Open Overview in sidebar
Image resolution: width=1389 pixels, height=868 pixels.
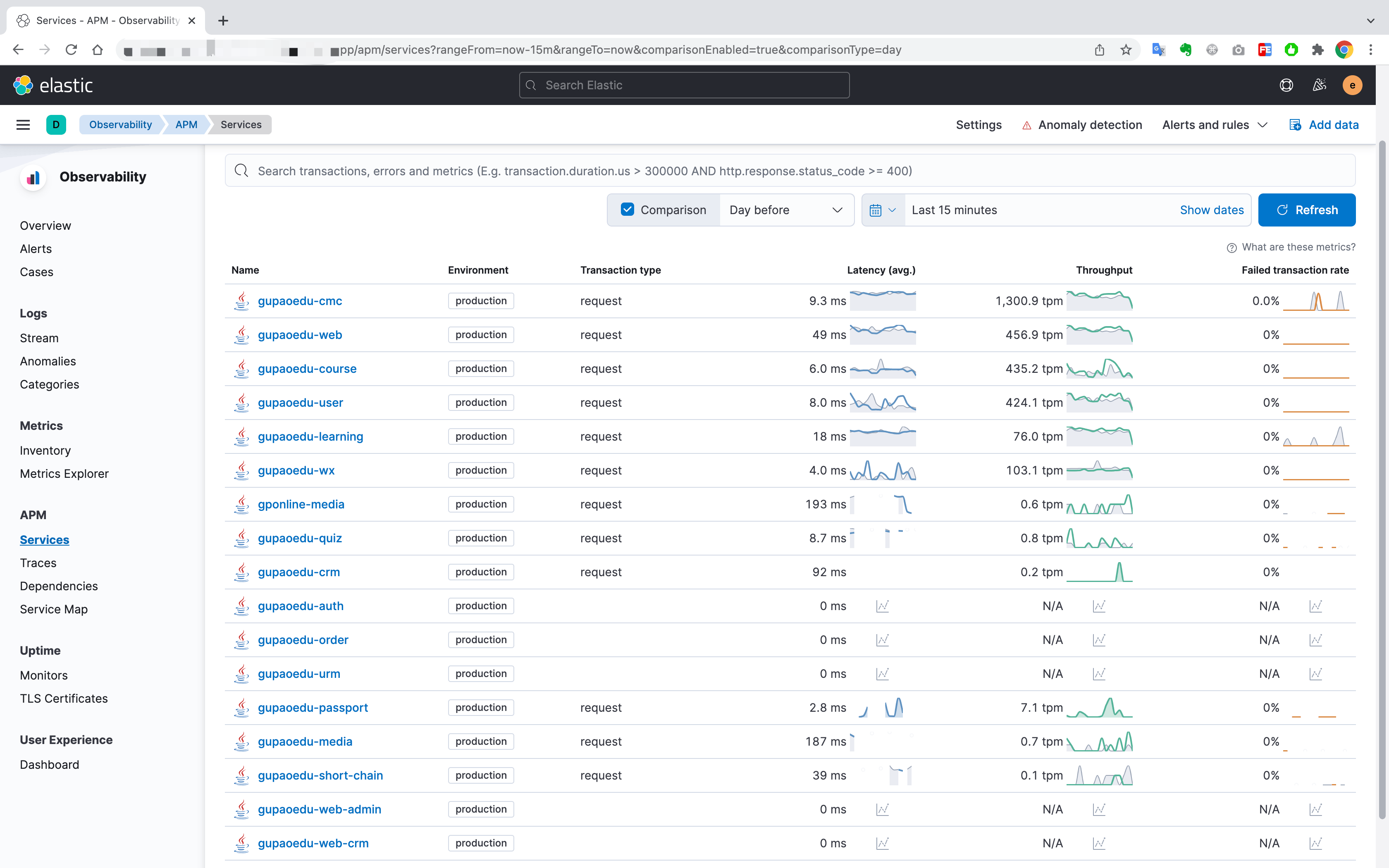(x=45, y=226)
